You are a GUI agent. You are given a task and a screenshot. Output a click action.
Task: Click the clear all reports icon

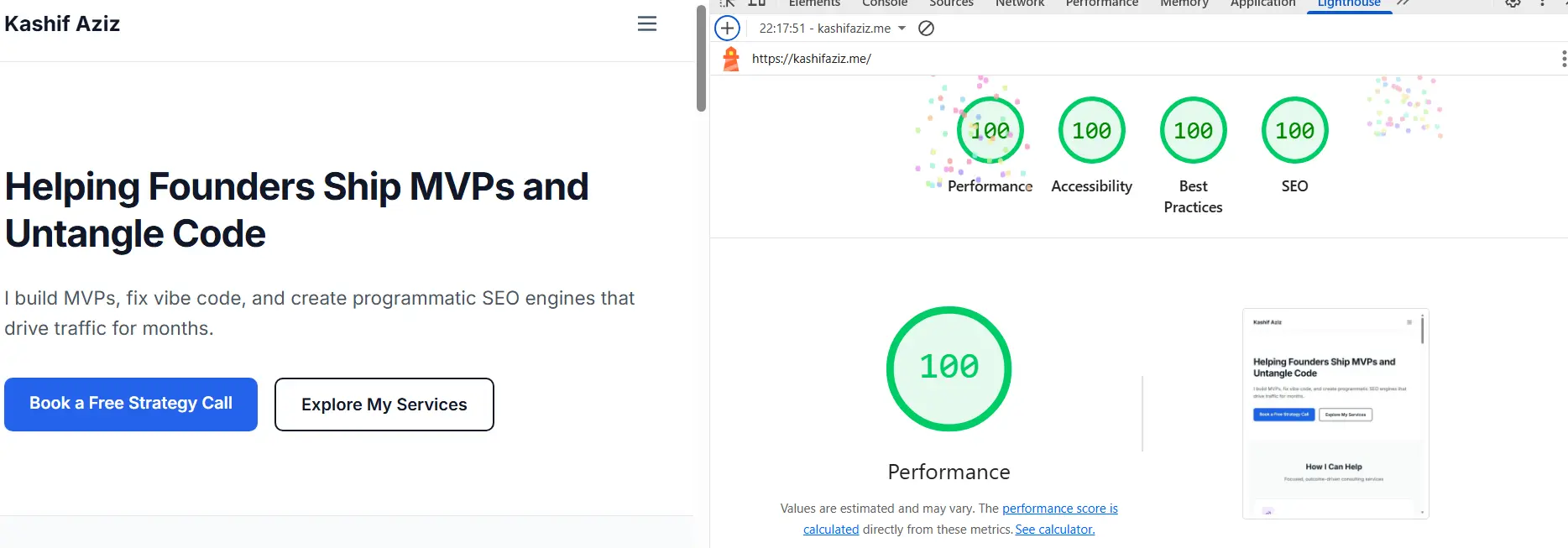pyautogui.click(x=926, y=29)
